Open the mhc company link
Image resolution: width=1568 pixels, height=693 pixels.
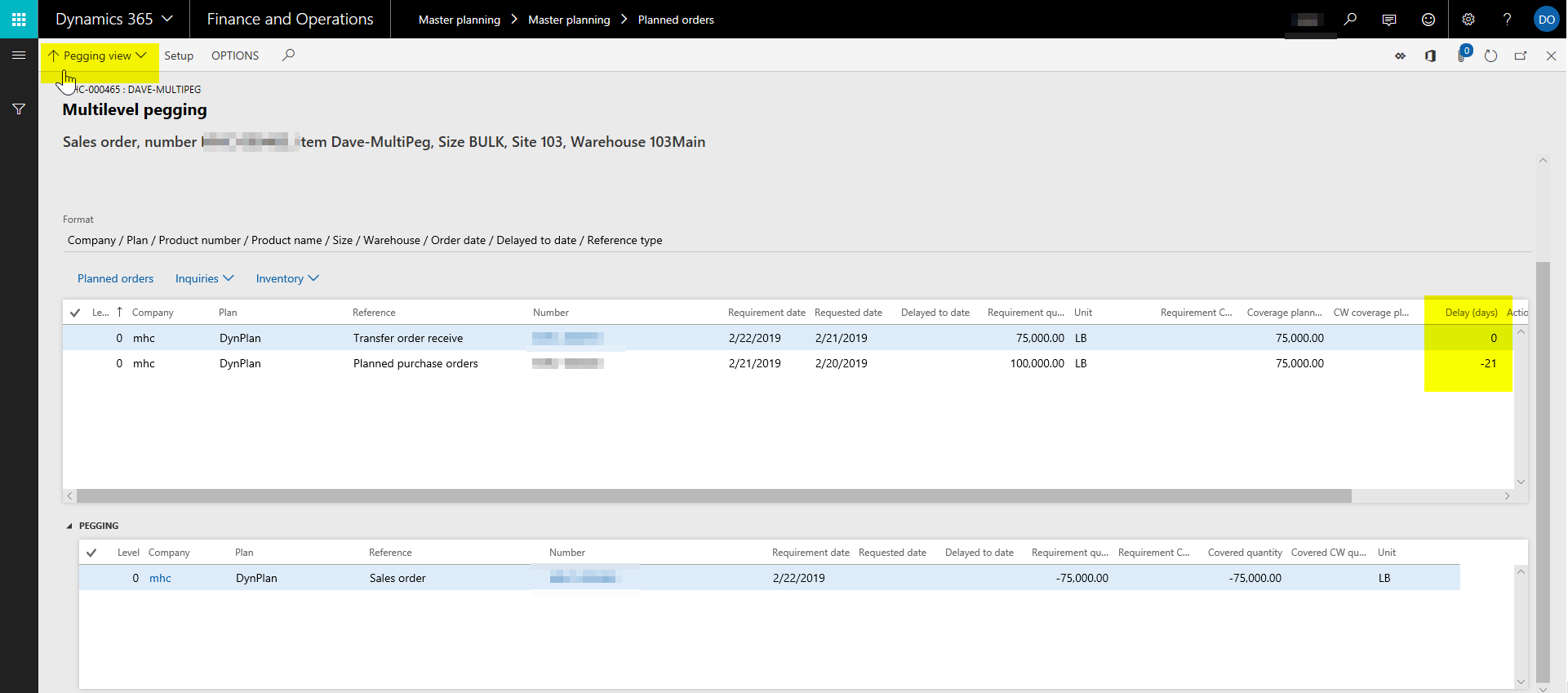pos(160,578)
